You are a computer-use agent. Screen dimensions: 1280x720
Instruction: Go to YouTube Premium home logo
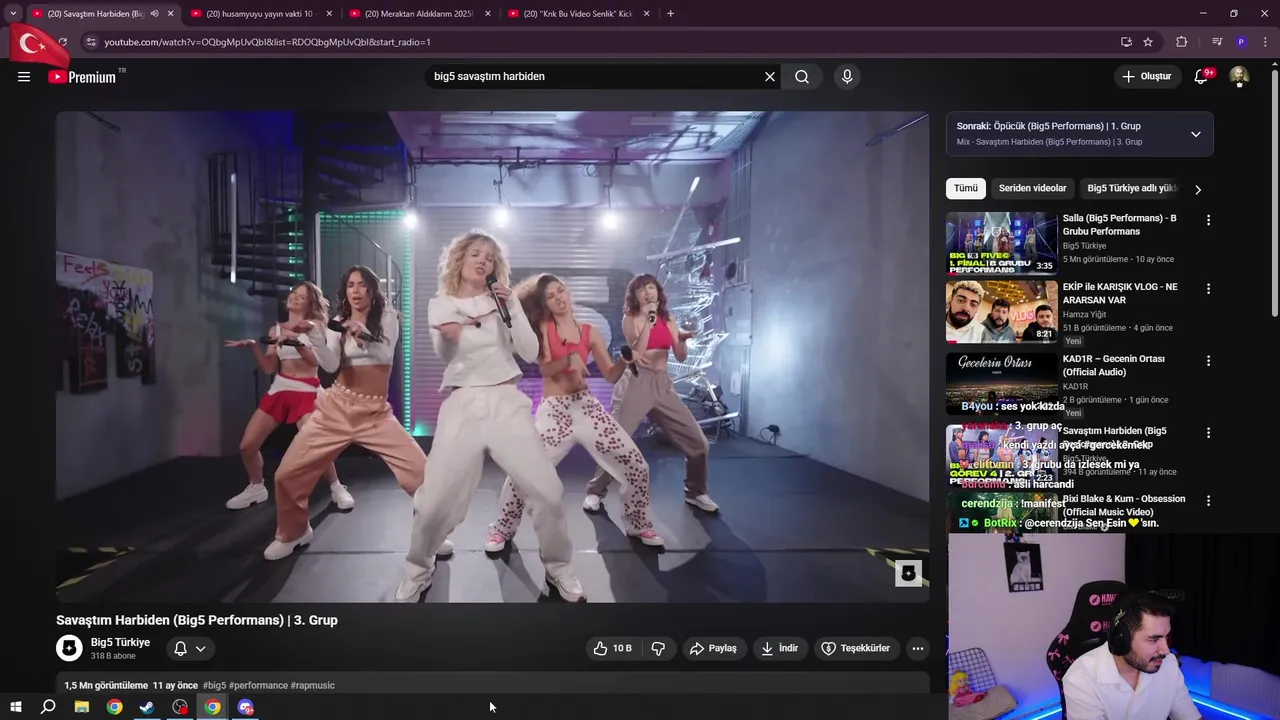coord(82,77)
